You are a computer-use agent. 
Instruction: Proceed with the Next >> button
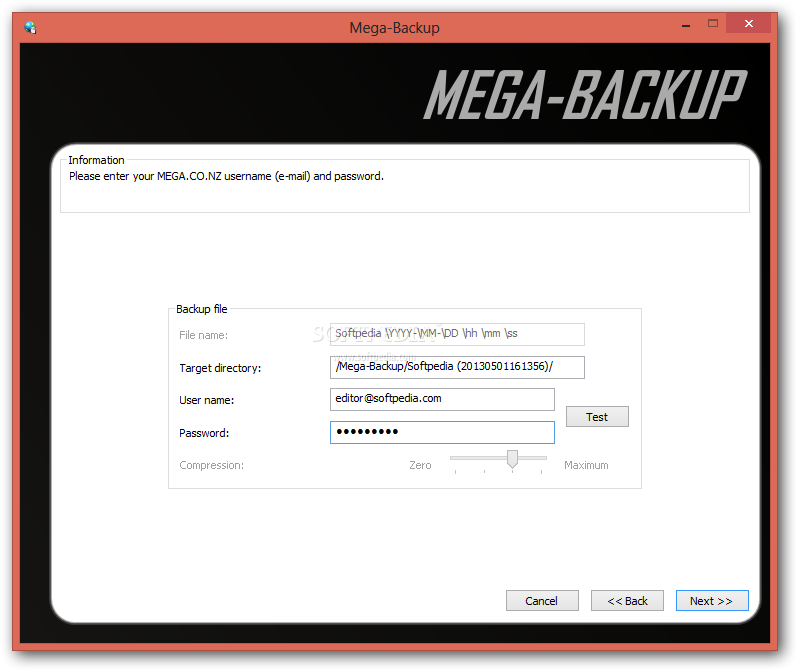tap(712, 601)
